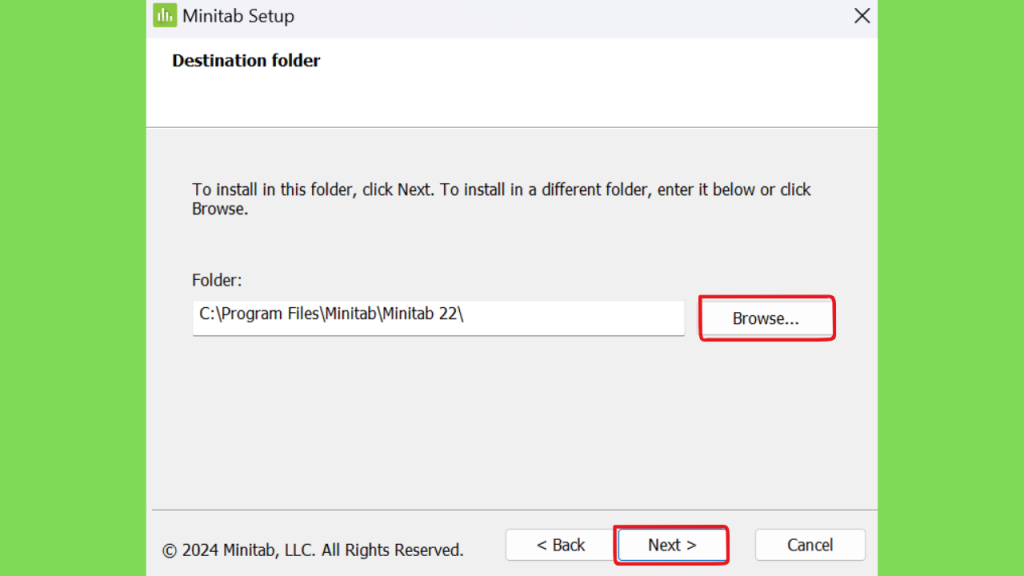This screenshot has height=576, width=1024.
Task: Cancel the Minitab installation
Action: (x=810, y=545)
